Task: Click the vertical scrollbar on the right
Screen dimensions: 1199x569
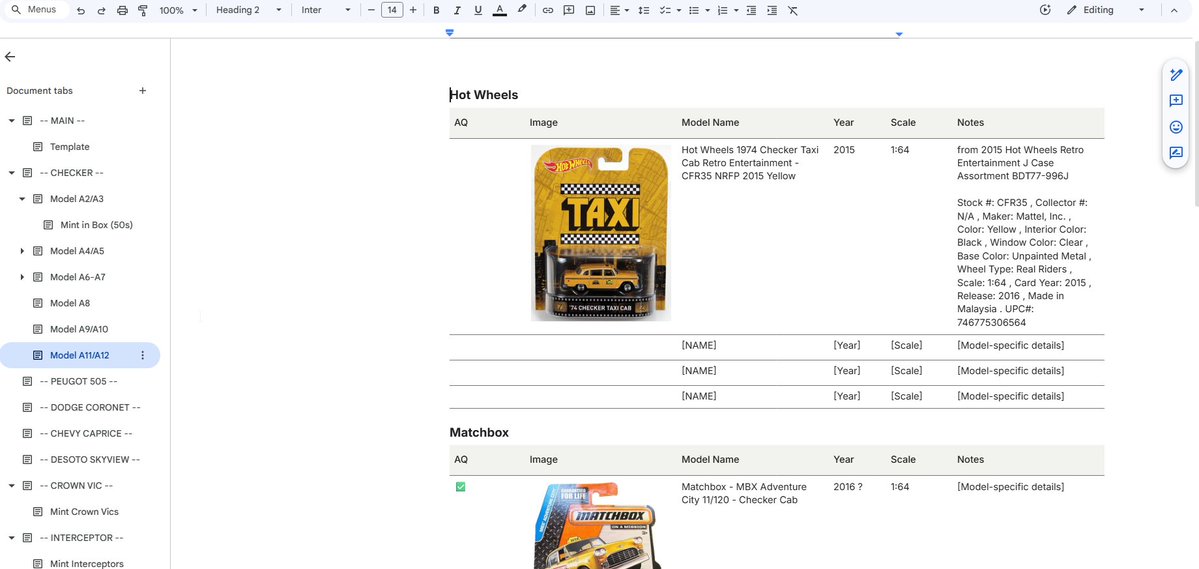Action: (x=1195, y=126)
